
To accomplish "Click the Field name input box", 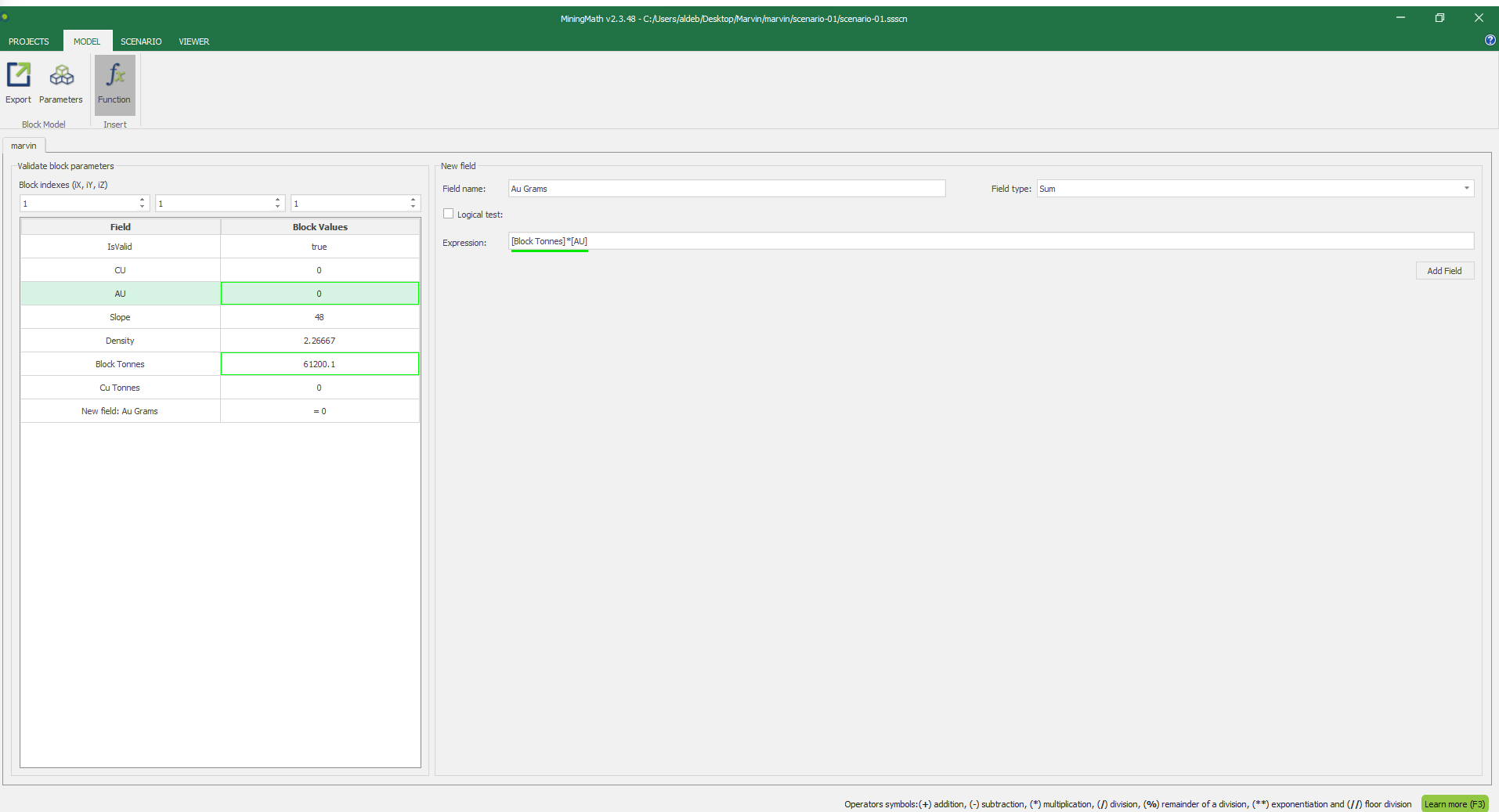I will (x=726, y=189).
